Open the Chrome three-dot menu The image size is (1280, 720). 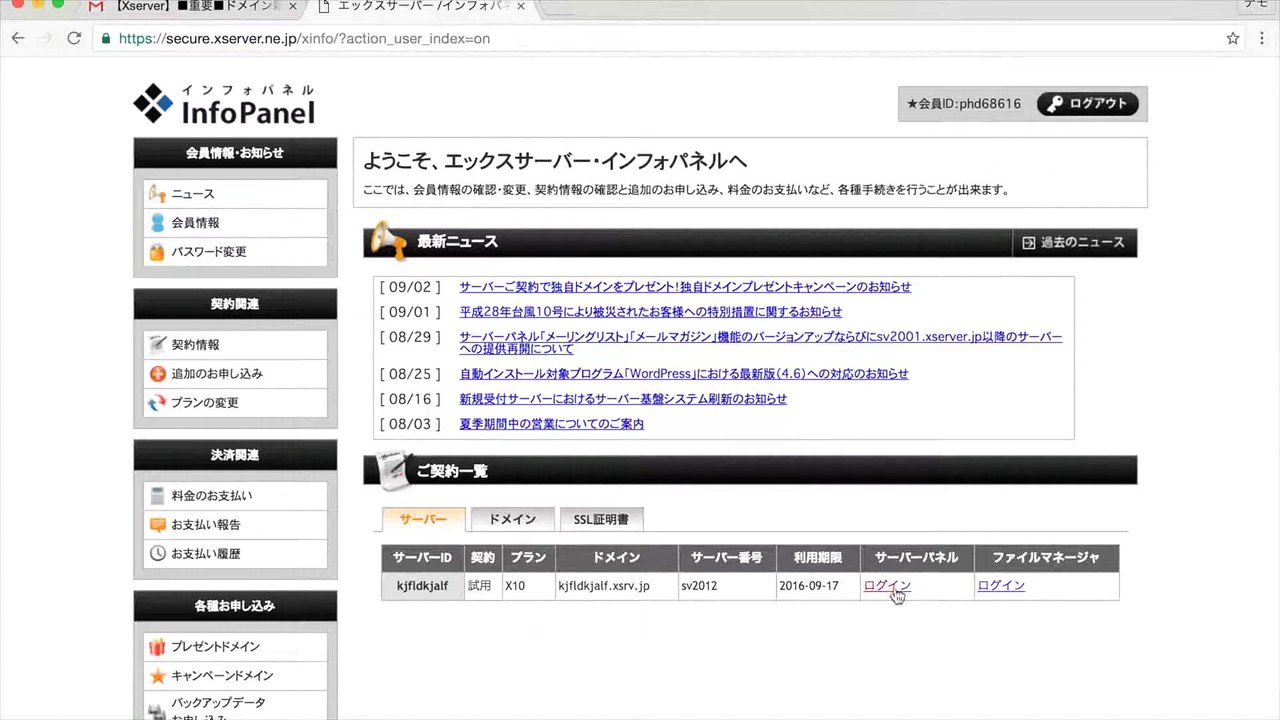tap(1262, 38)
